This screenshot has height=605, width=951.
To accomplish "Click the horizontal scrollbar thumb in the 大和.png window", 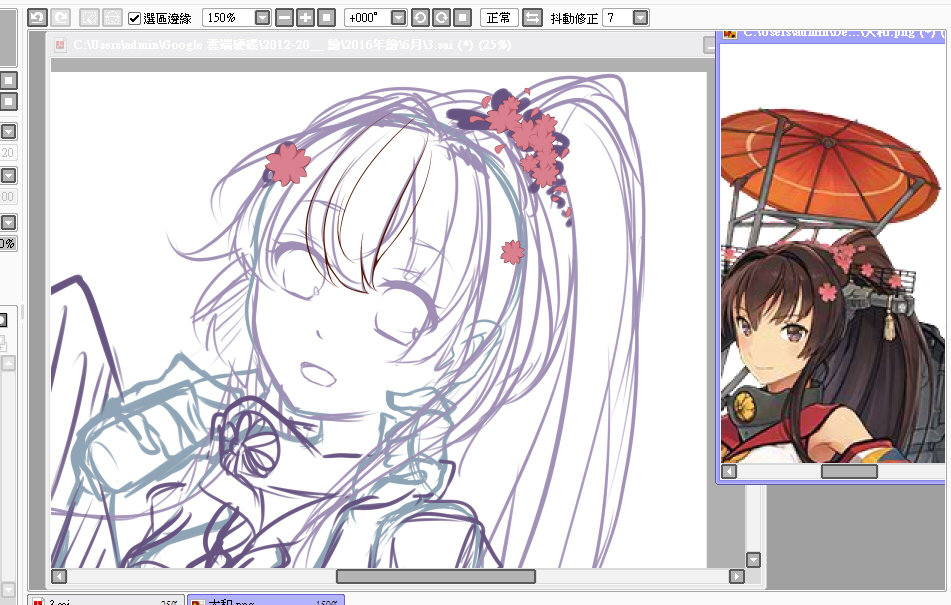I will (849, 471).
